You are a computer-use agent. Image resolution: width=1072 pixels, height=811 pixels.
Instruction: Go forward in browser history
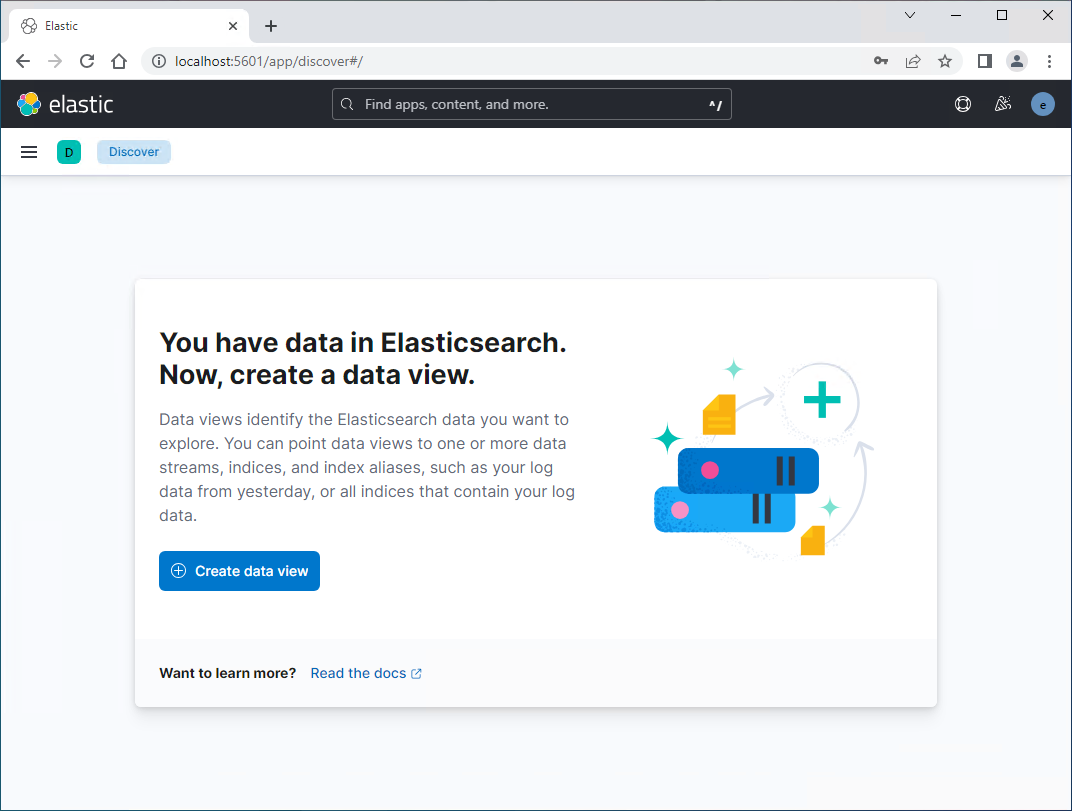(55, 62)
